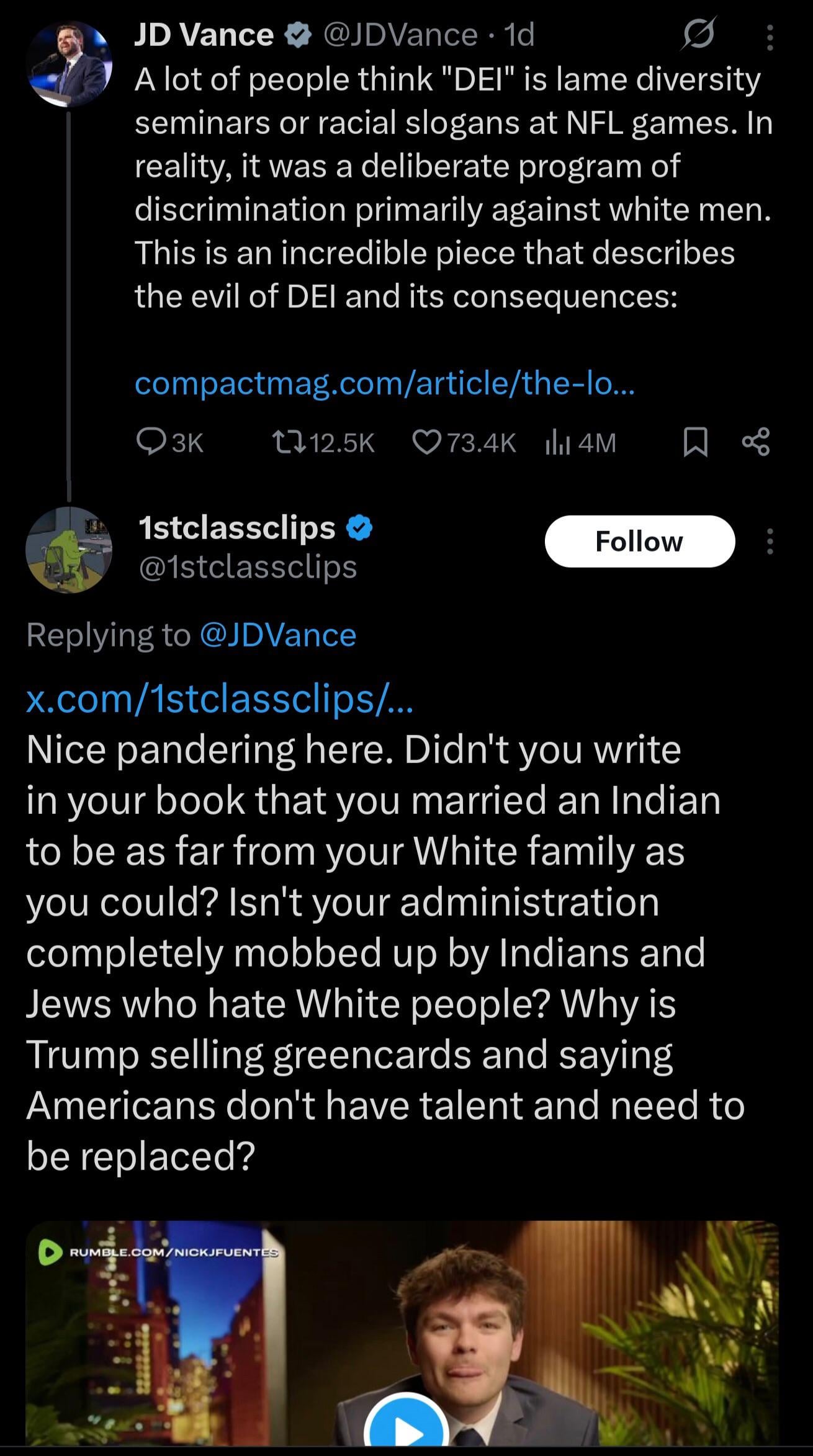Open the 1stclassclips display name
The height and width of the screenshot is (1456, 813).
pos(237,528)
